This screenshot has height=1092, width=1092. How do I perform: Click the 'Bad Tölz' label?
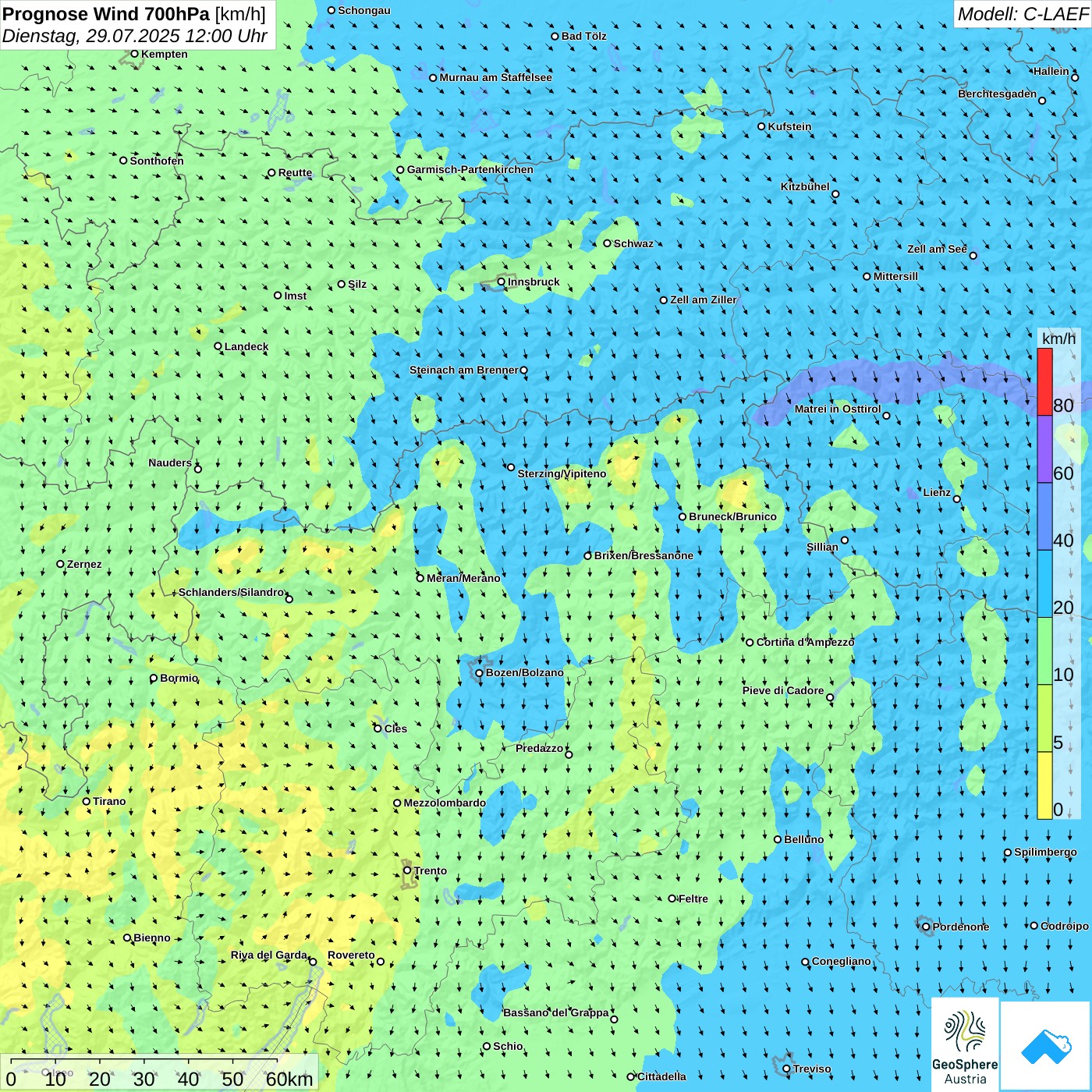[584, 36]
